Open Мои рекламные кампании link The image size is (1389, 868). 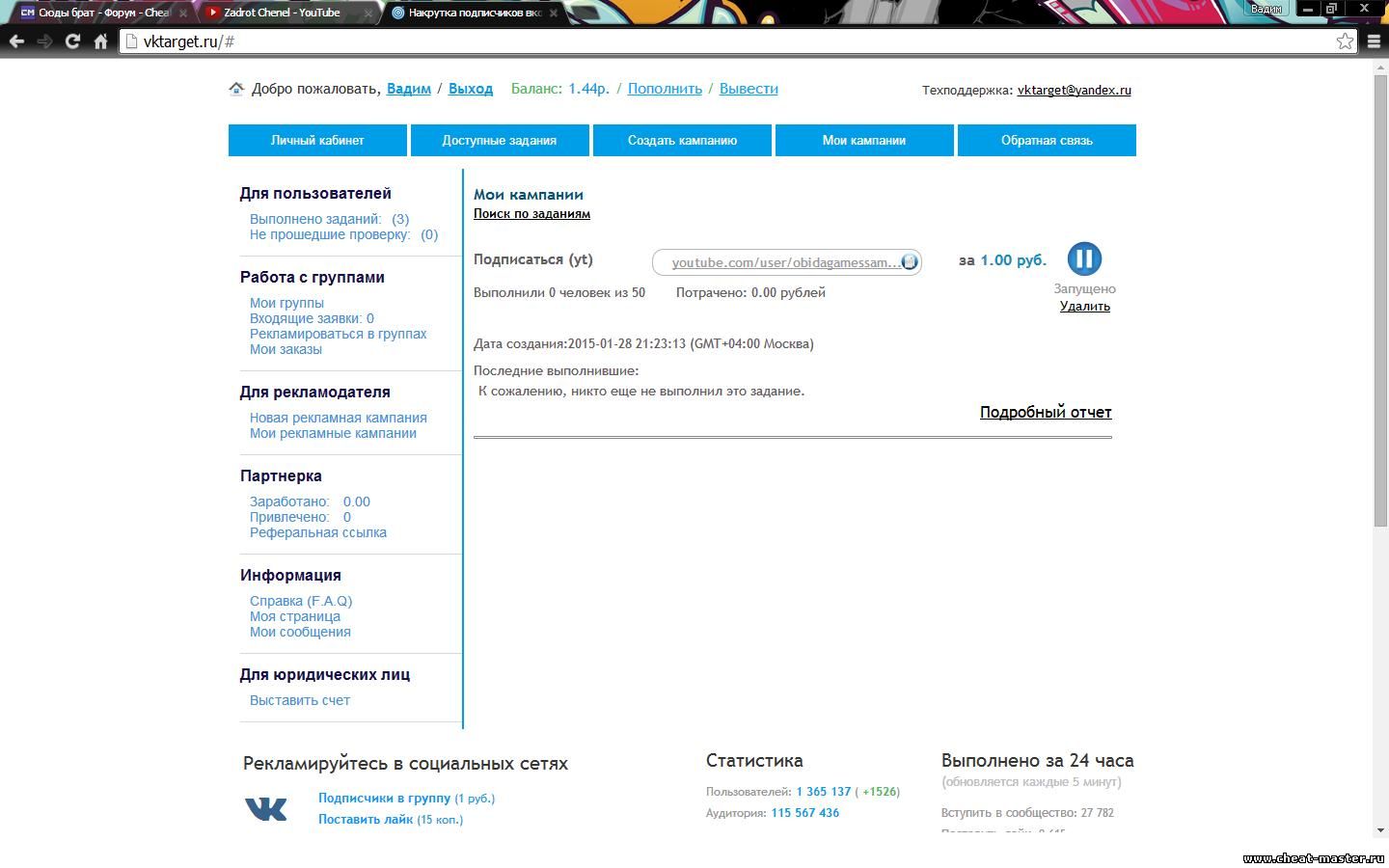pos(333,433)
